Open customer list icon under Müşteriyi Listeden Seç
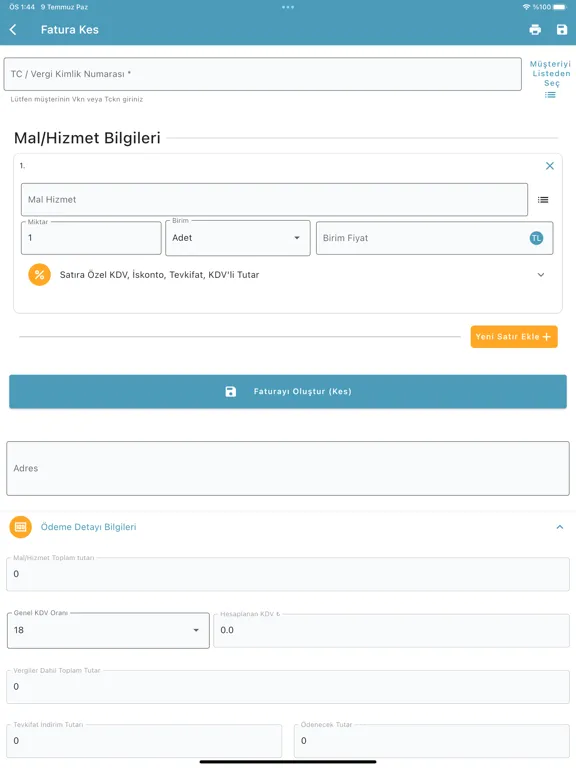Image resolution: width=576 pixels, height=768 pixels. (550, 95)
